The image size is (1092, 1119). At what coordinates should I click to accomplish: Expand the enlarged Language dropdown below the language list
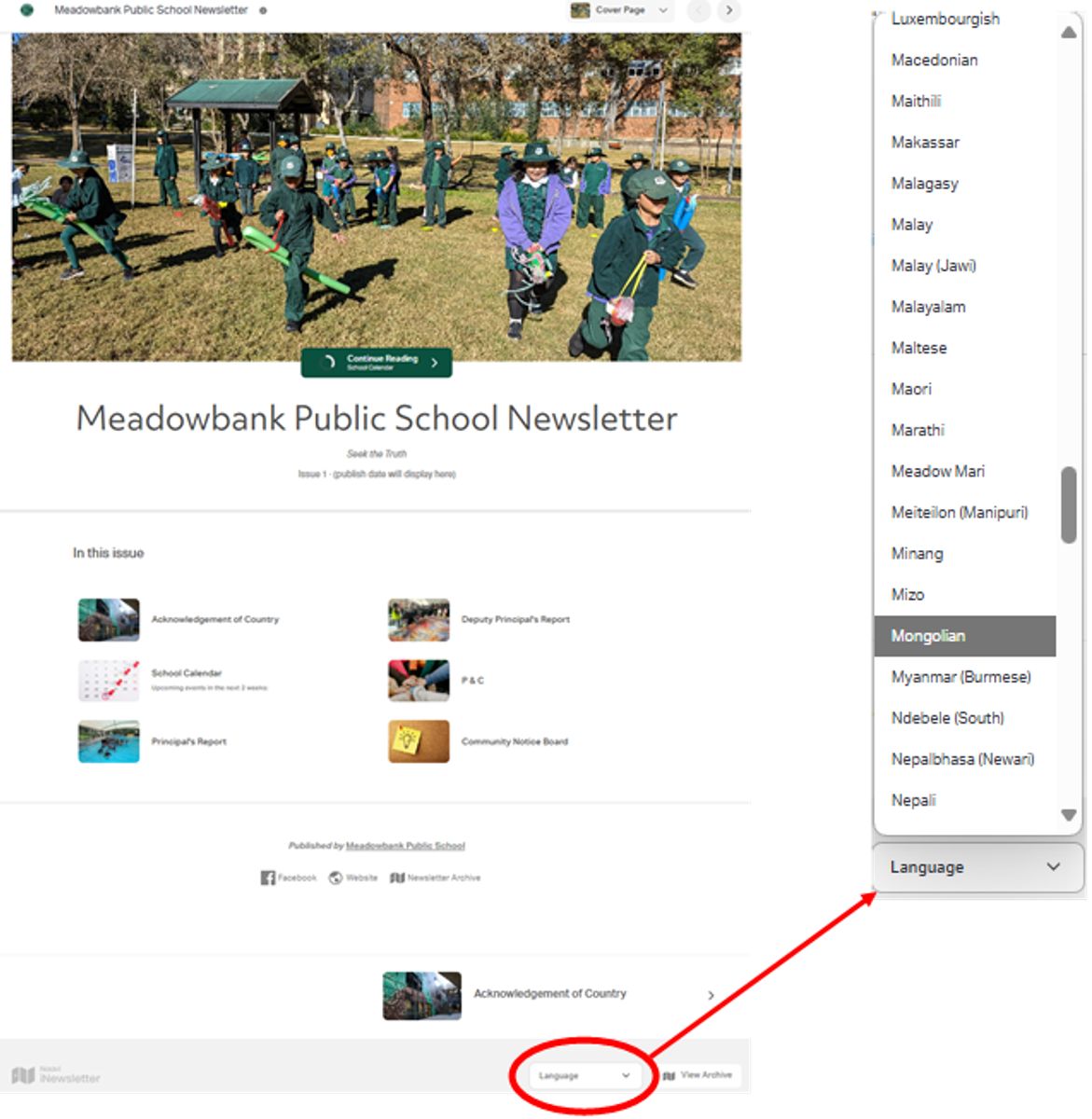coord(978,867)
